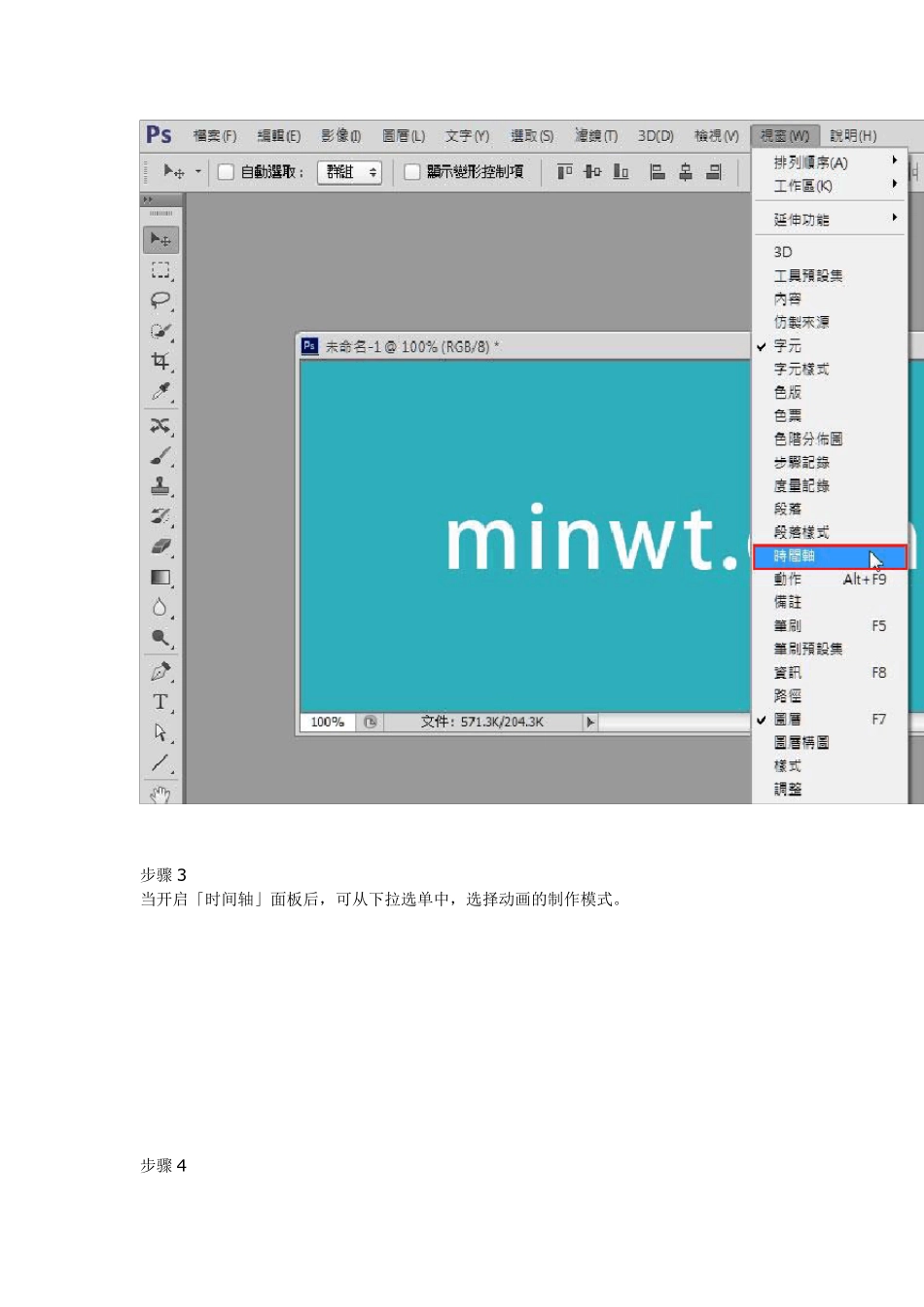
Task: Select the Blur droplet tool
Action: pos(160,608)
